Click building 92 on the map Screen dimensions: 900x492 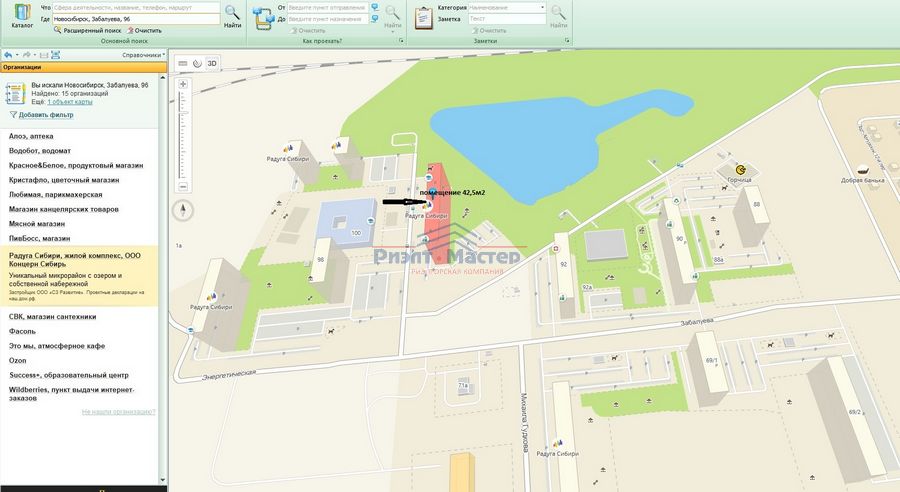[x=564, y=274]
